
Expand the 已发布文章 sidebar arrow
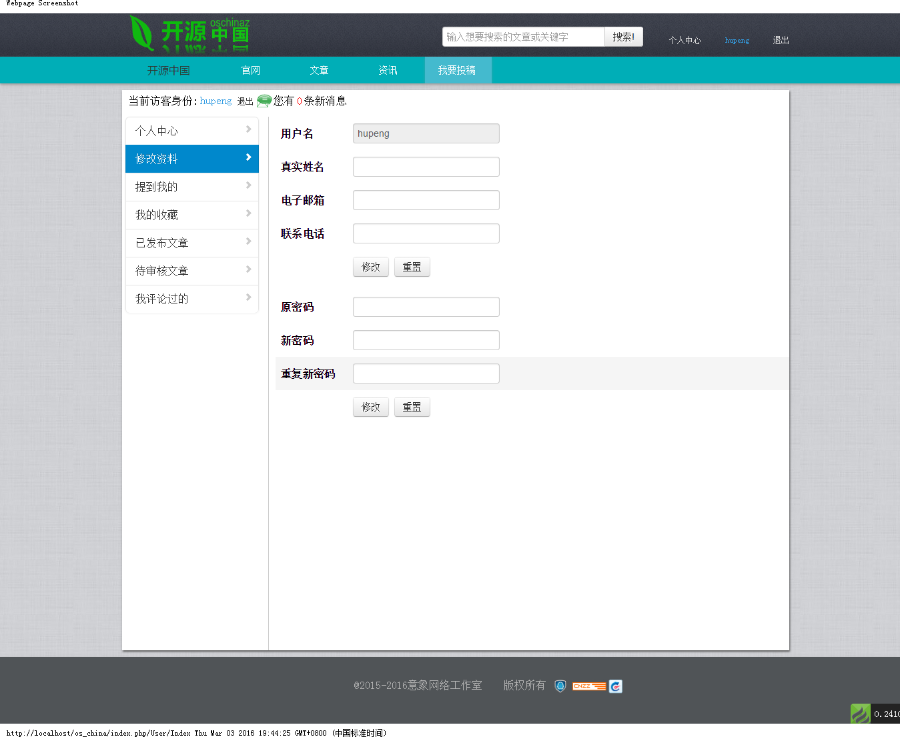(x=250, y=242)
